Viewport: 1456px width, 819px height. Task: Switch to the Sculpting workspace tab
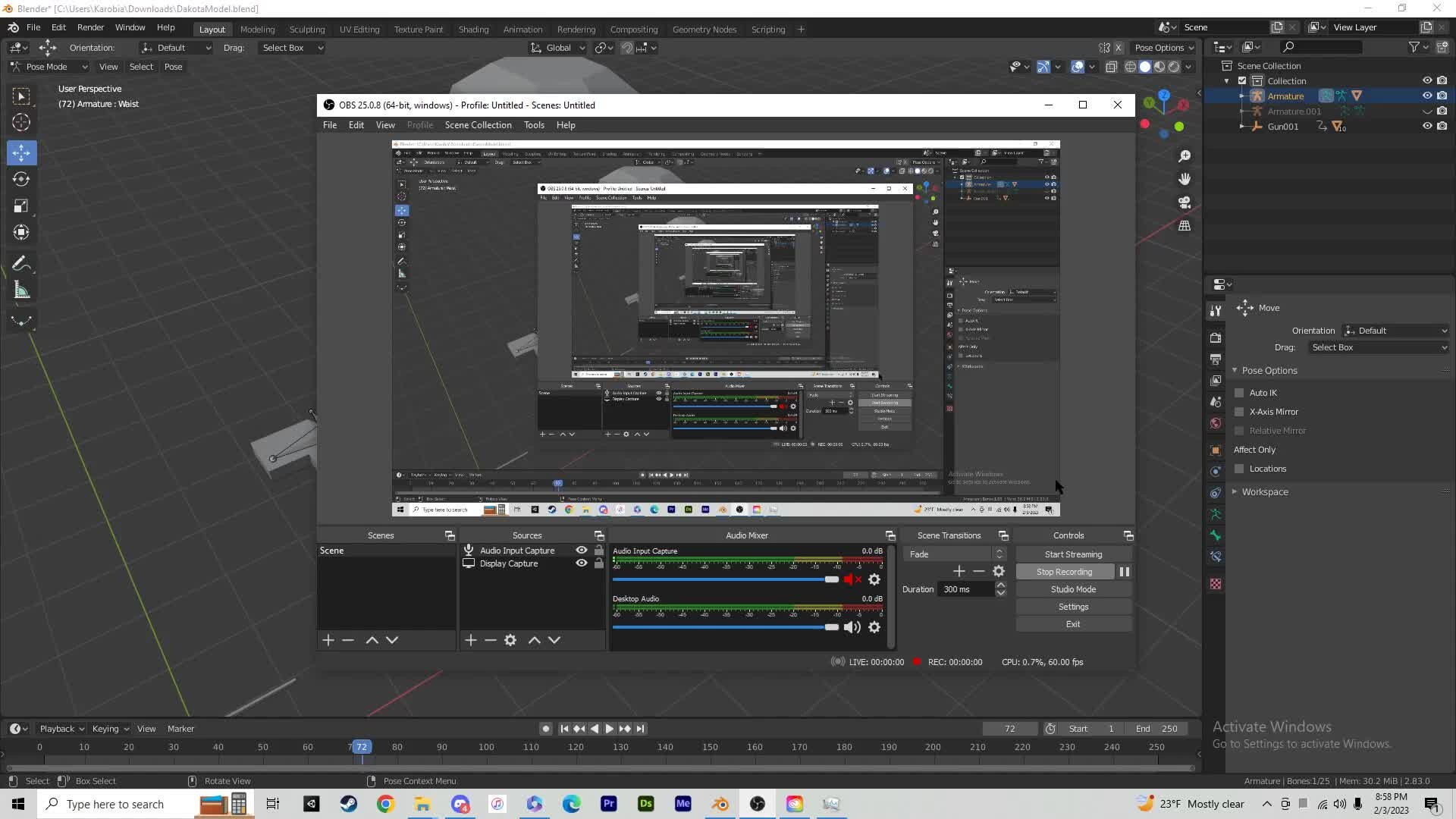click(306, 30)
